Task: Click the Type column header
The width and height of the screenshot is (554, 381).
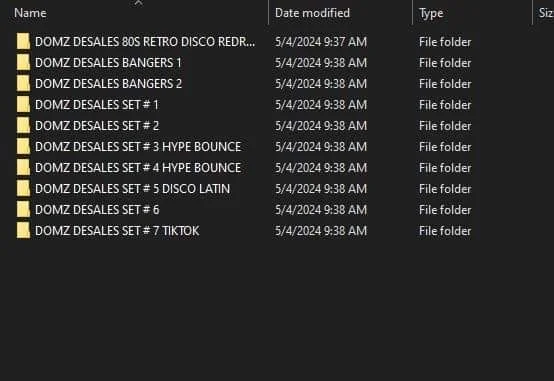Action: click(431, 13)
